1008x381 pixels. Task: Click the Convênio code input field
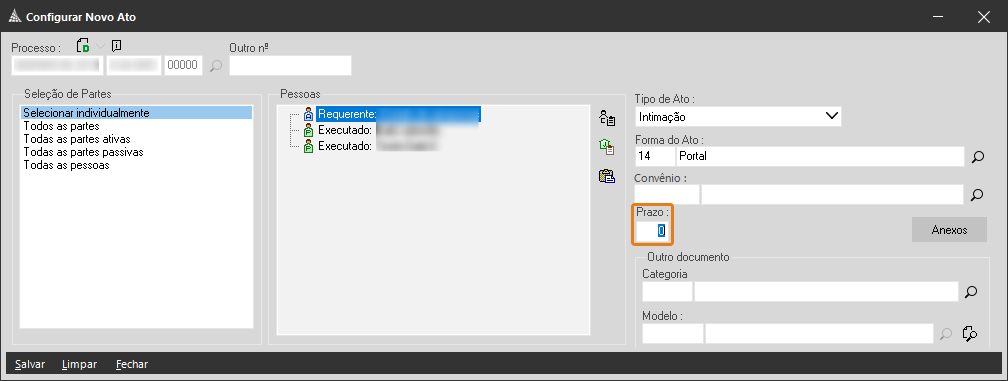point(667,194)
